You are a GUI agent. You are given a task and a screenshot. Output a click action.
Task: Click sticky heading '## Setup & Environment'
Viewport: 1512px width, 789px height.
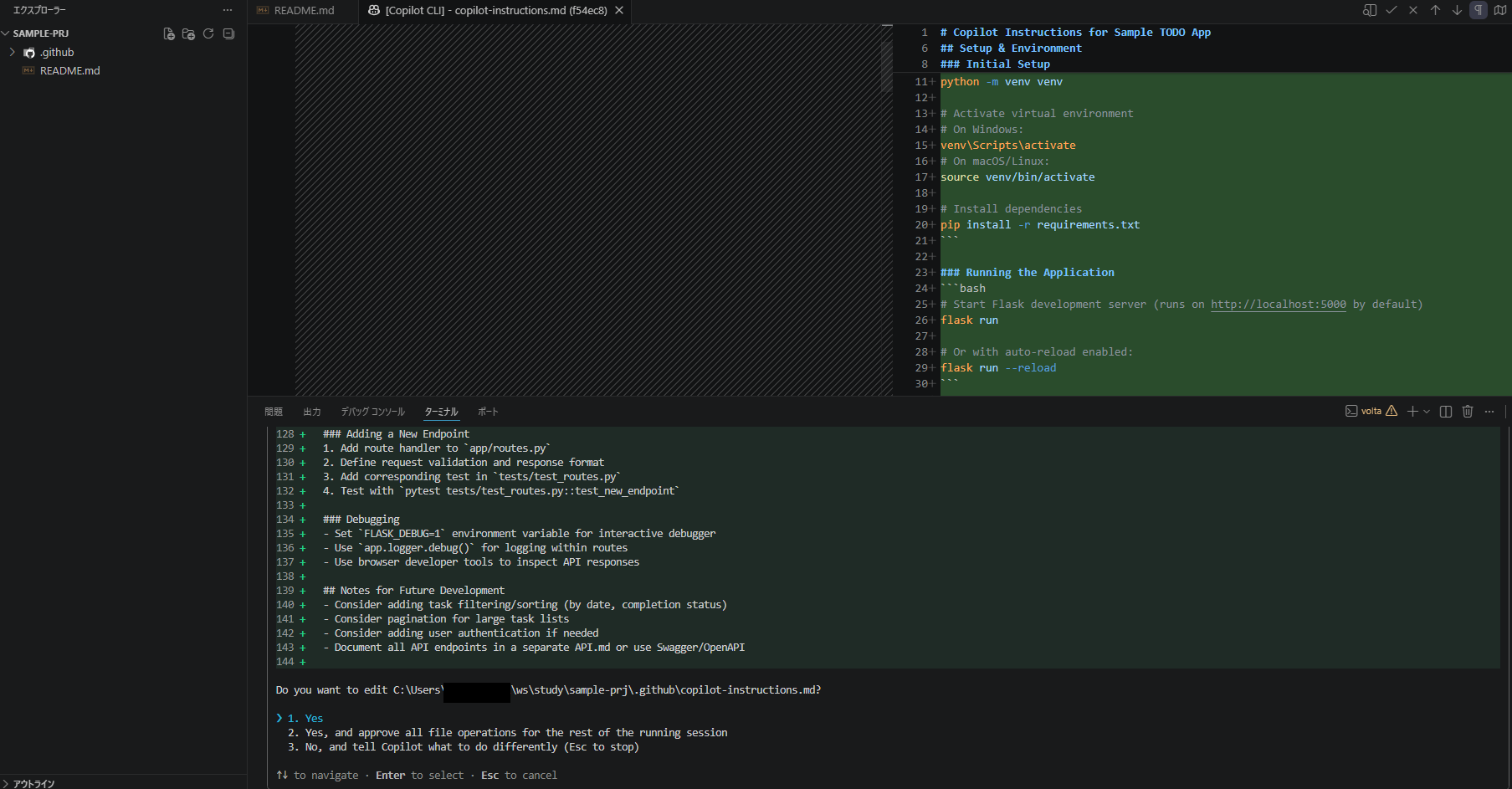(x=1011, y=49)
